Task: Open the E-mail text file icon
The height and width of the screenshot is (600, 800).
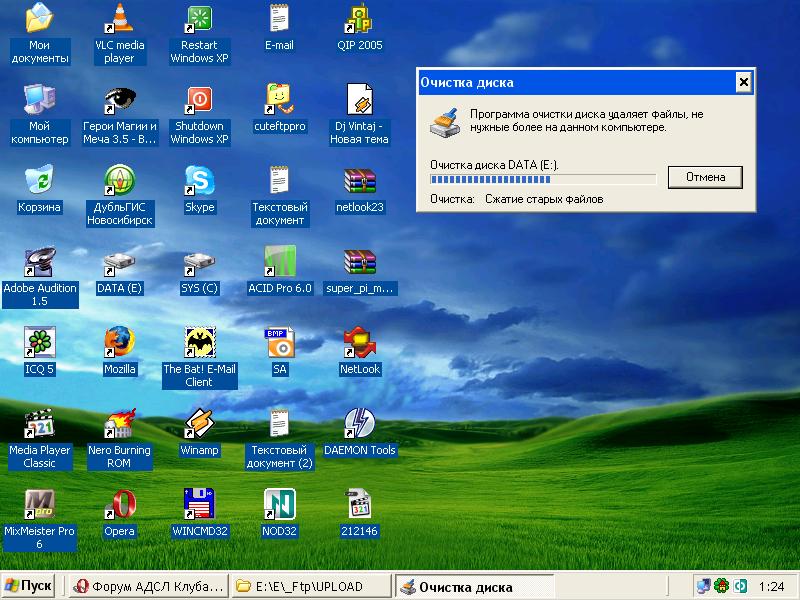Action: click(280, 18)
